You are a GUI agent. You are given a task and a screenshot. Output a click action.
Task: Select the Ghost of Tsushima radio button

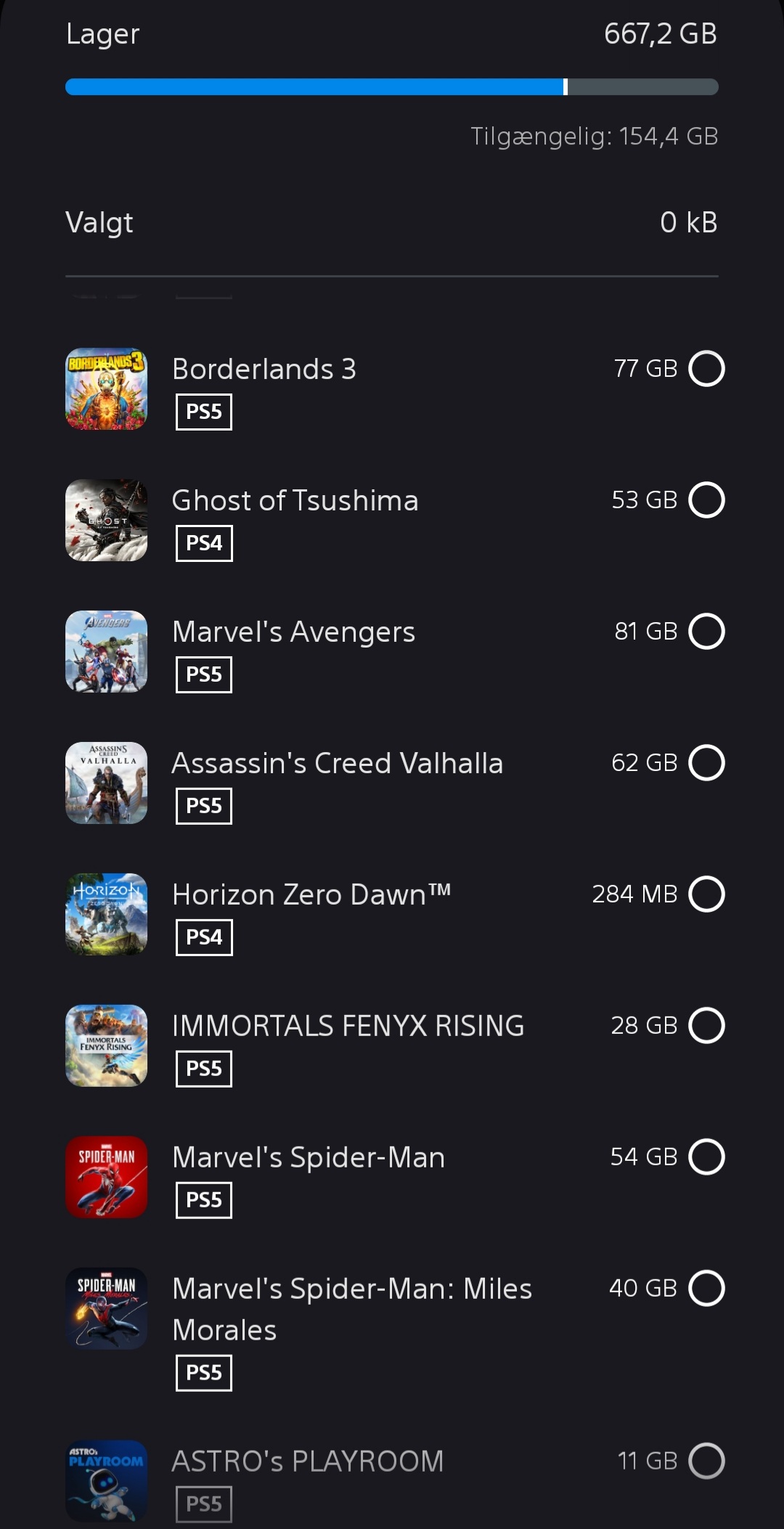point(706,500)
